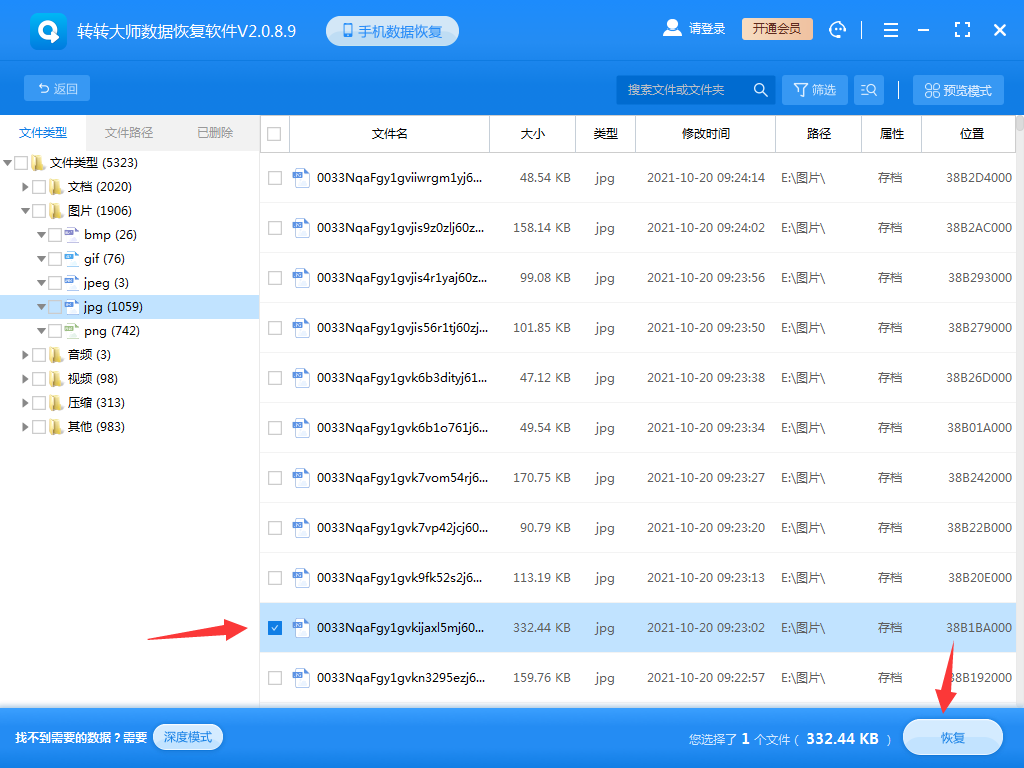Expand the 文档 tree node
The height and width of the screenshot is (768, 1024).
click(x=25, y=187)
